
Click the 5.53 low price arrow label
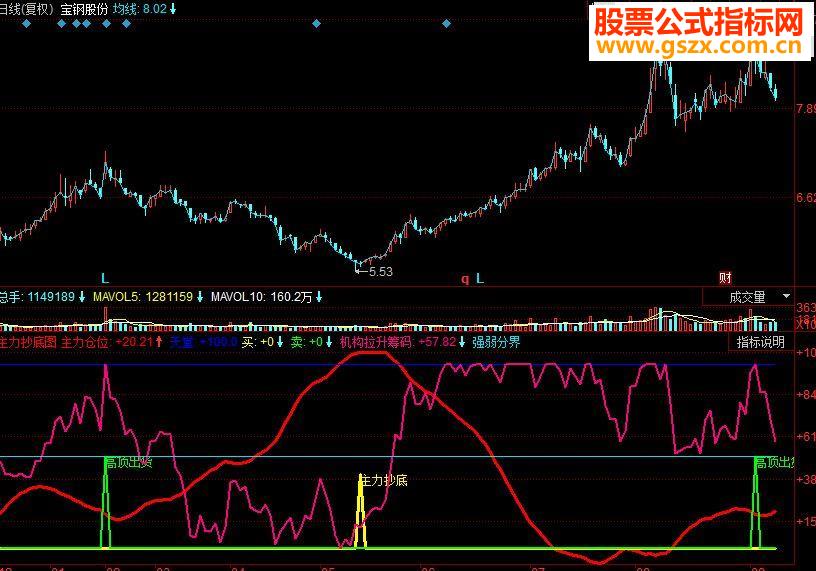coord(375,271)
